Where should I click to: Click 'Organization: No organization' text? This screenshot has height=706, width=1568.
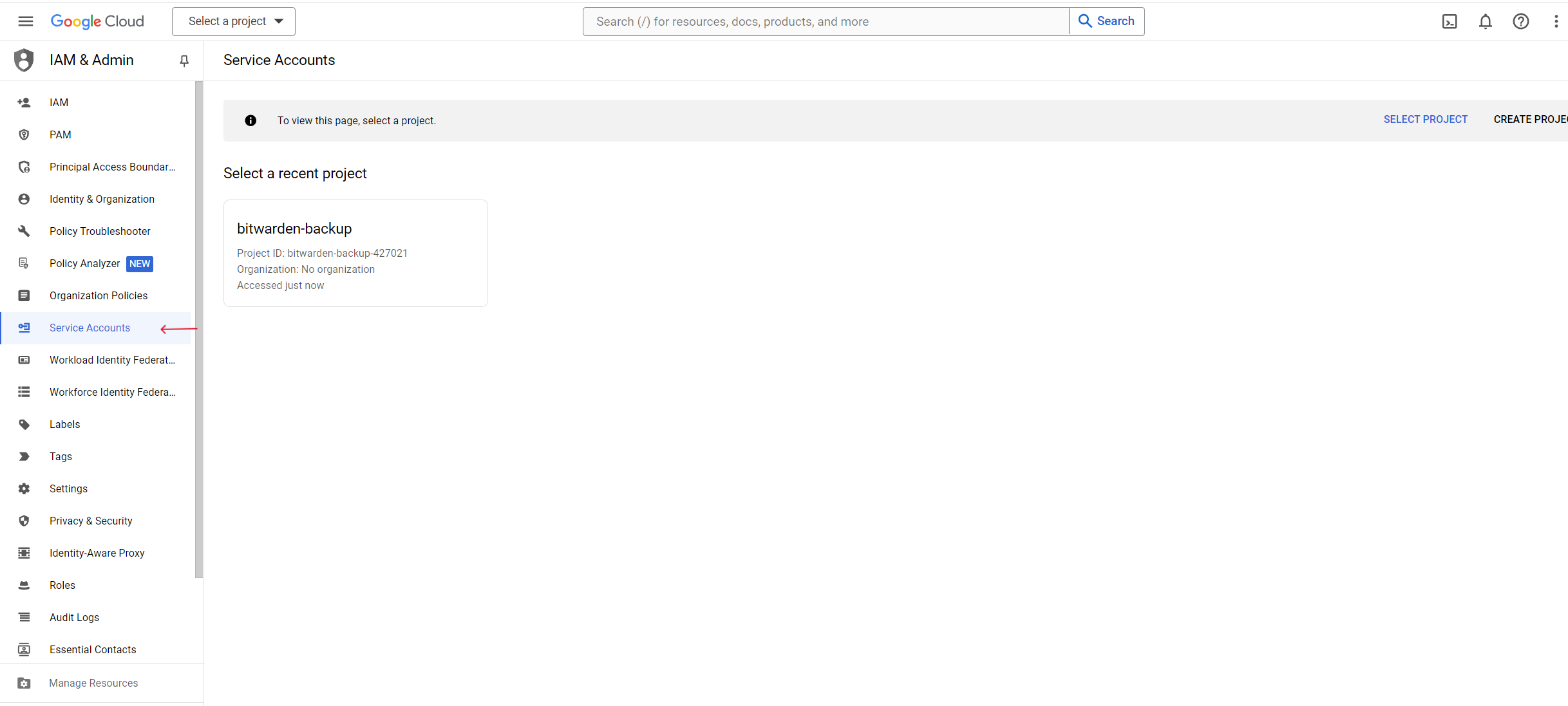306,269
